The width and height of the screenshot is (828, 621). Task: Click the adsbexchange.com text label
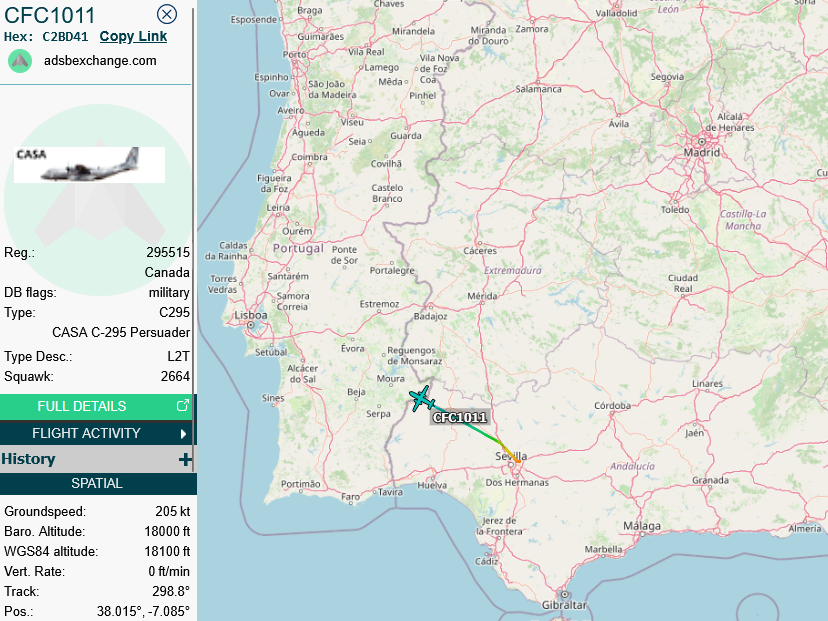click(100, 61)
